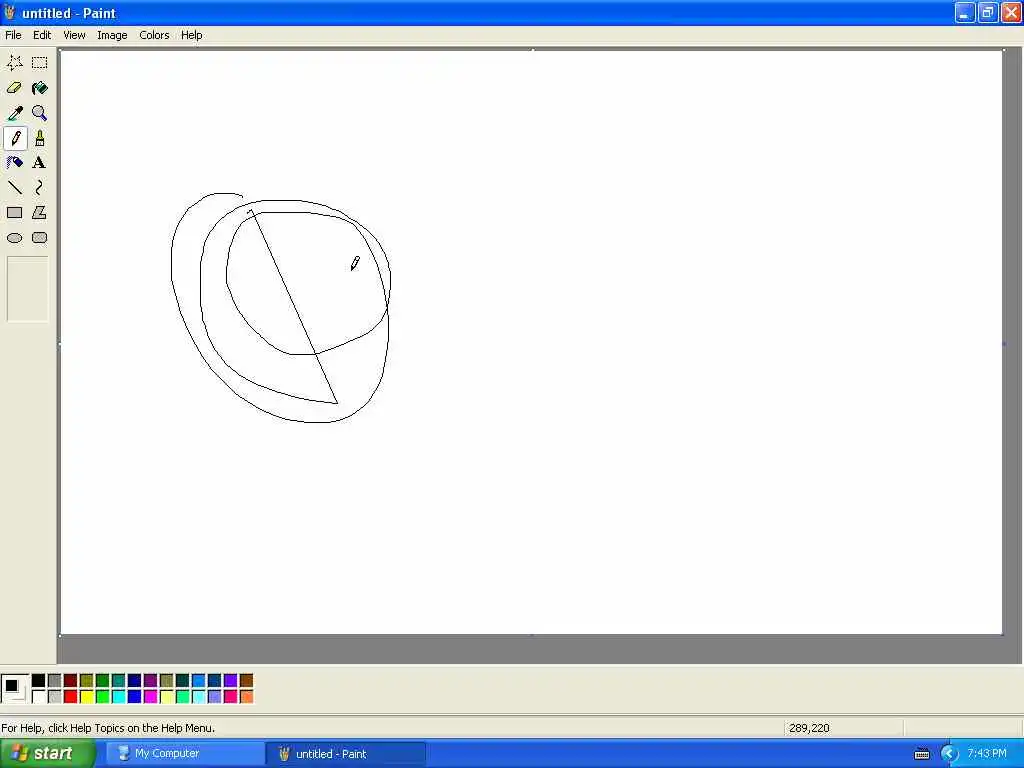This screenshot has height=768, width=1024.
Task: Select the Curve tool
Action: 39,188
